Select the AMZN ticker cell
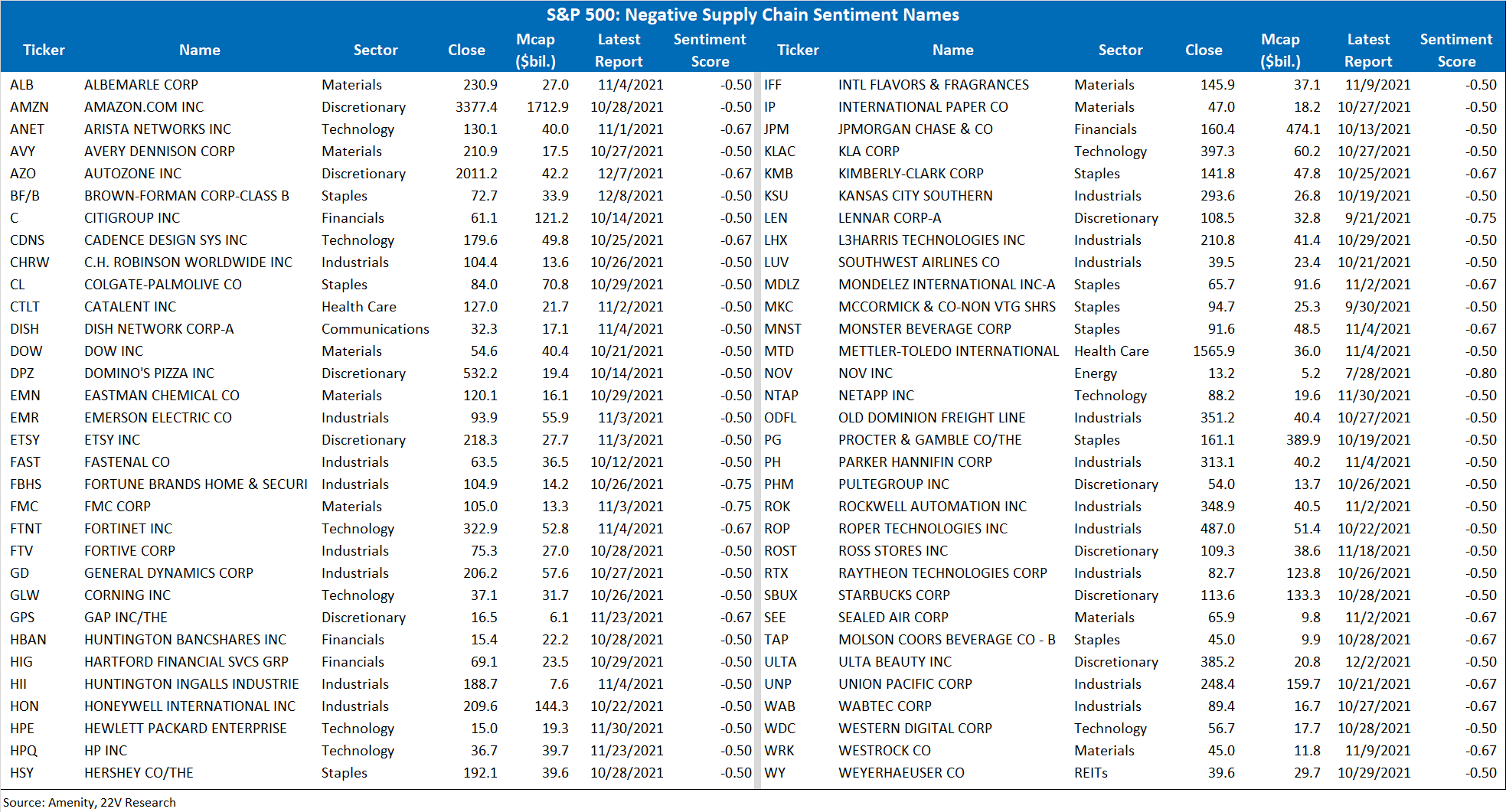The width and height of the screenshot is (1506, 812). [29, 107]
